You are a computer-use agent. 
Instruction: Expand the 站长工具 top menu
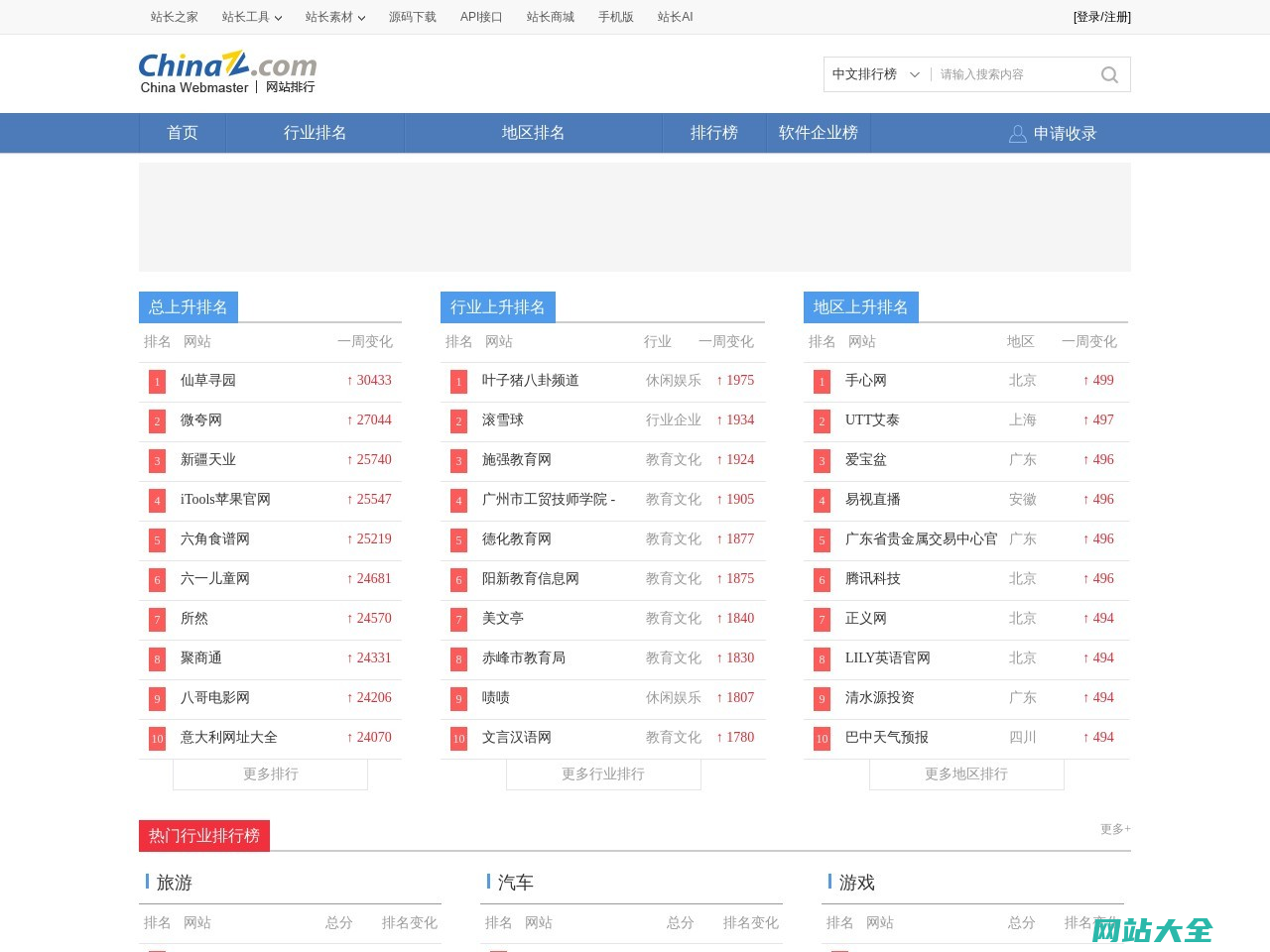[252, 17]
